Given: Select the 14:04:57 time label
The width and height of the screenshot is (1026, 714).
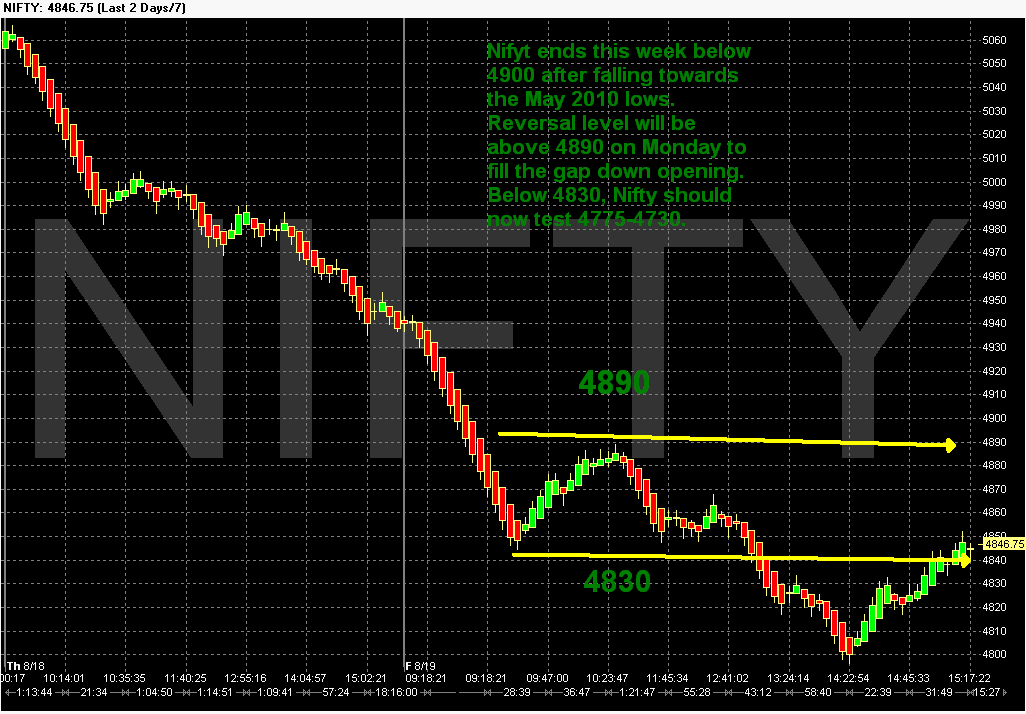Looking at the screenshot, I should 306,678.
